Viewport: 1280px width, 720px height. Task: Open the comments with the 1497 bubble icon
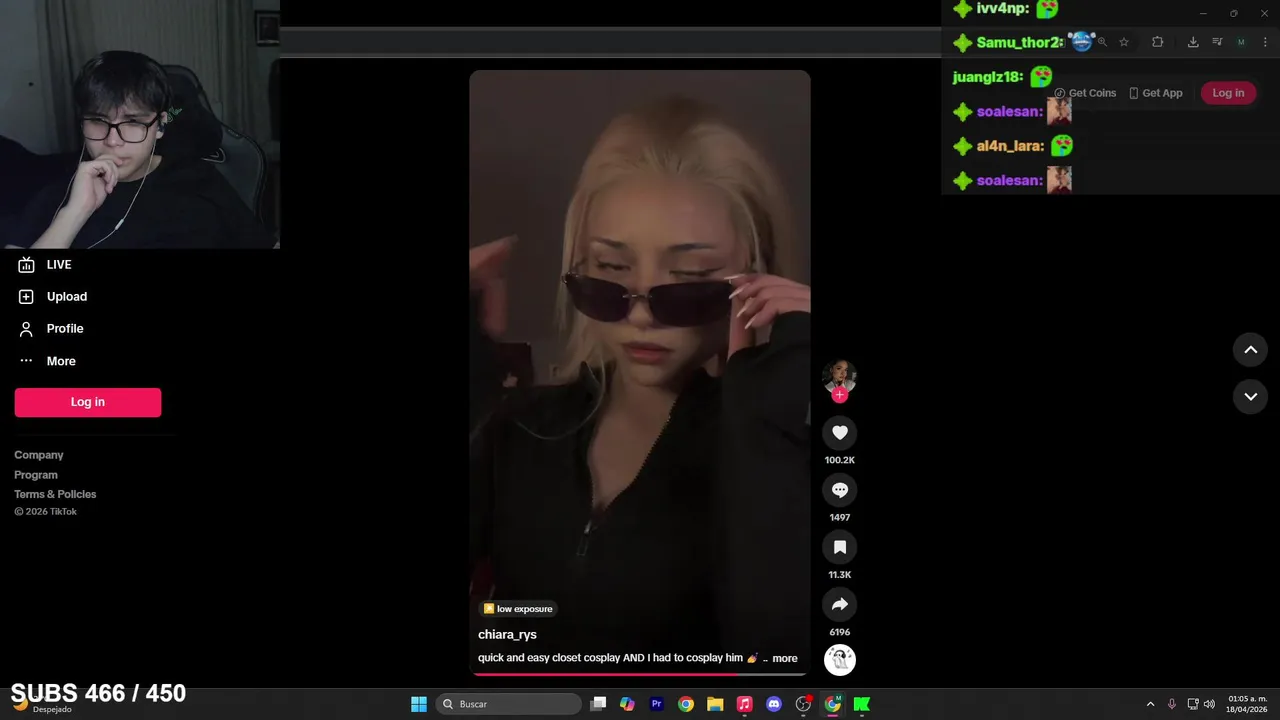840,490
